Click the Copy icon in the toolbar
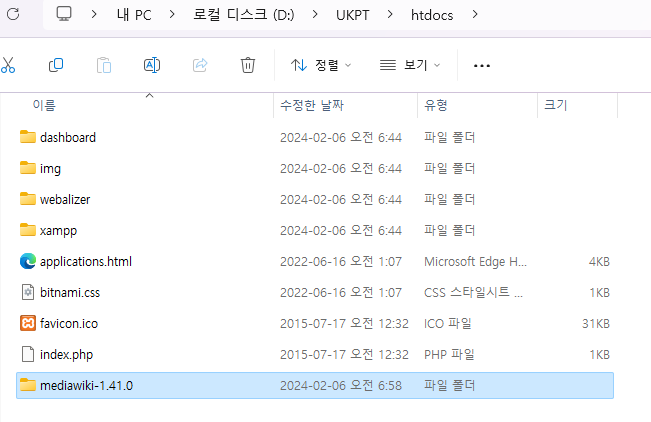Image resolution: width=651 pixels, height=422 pixels. click(56, 65)
